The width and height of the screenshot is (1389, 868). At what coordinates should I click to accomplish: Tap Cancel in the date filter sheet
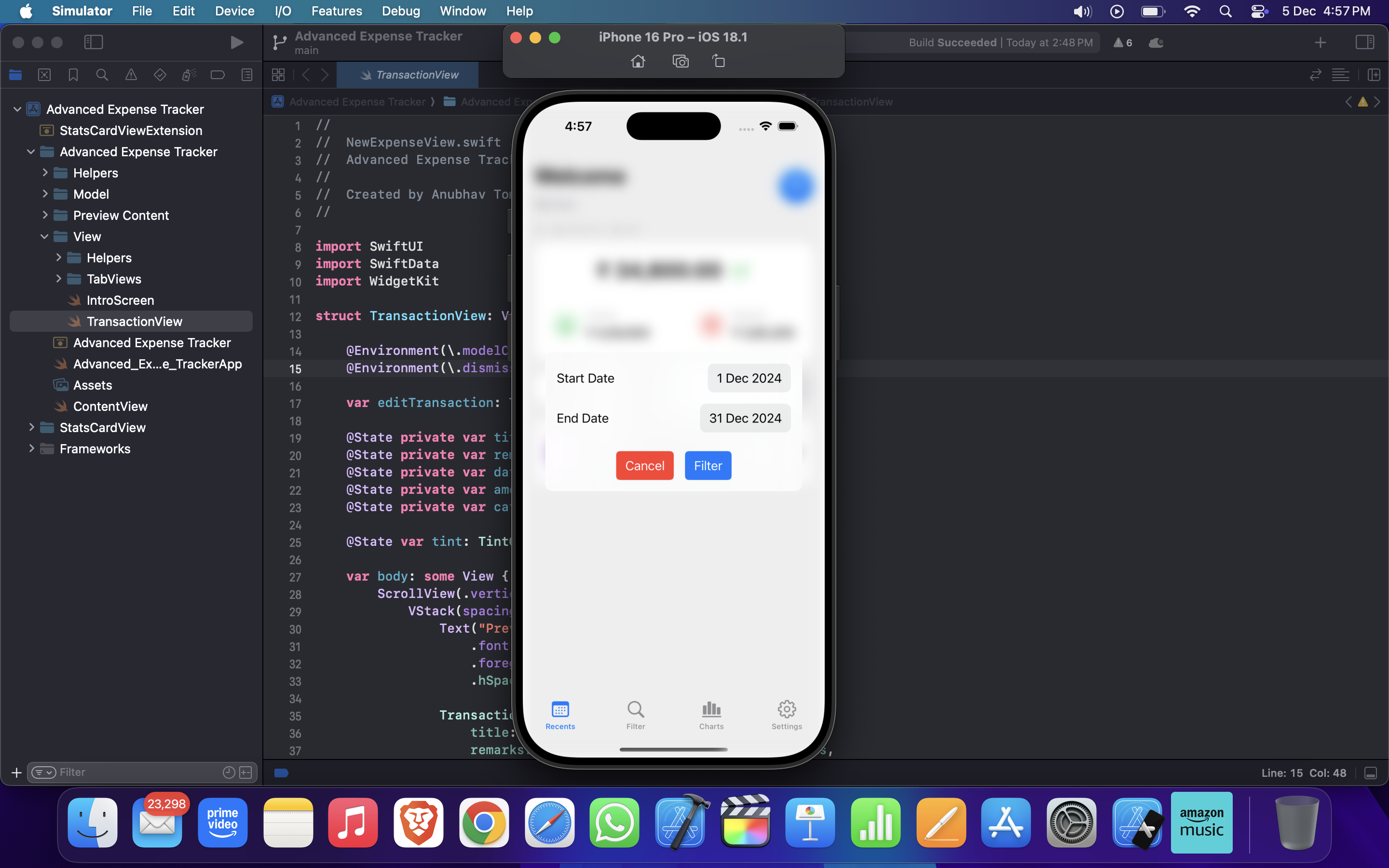coord(644,465)
